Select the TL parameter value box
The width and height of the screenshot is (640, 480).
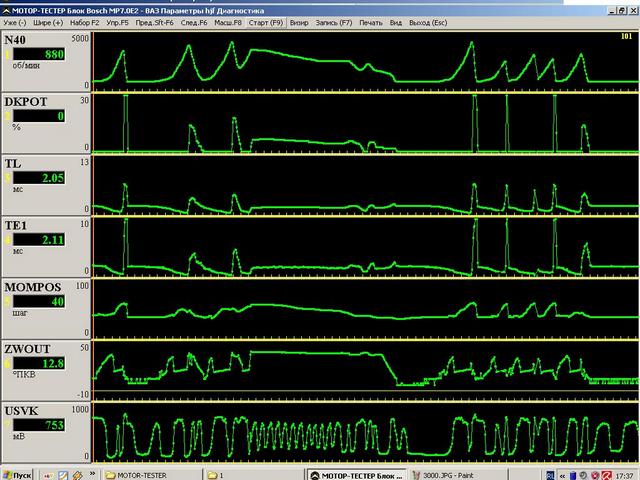tap(43, 177)
